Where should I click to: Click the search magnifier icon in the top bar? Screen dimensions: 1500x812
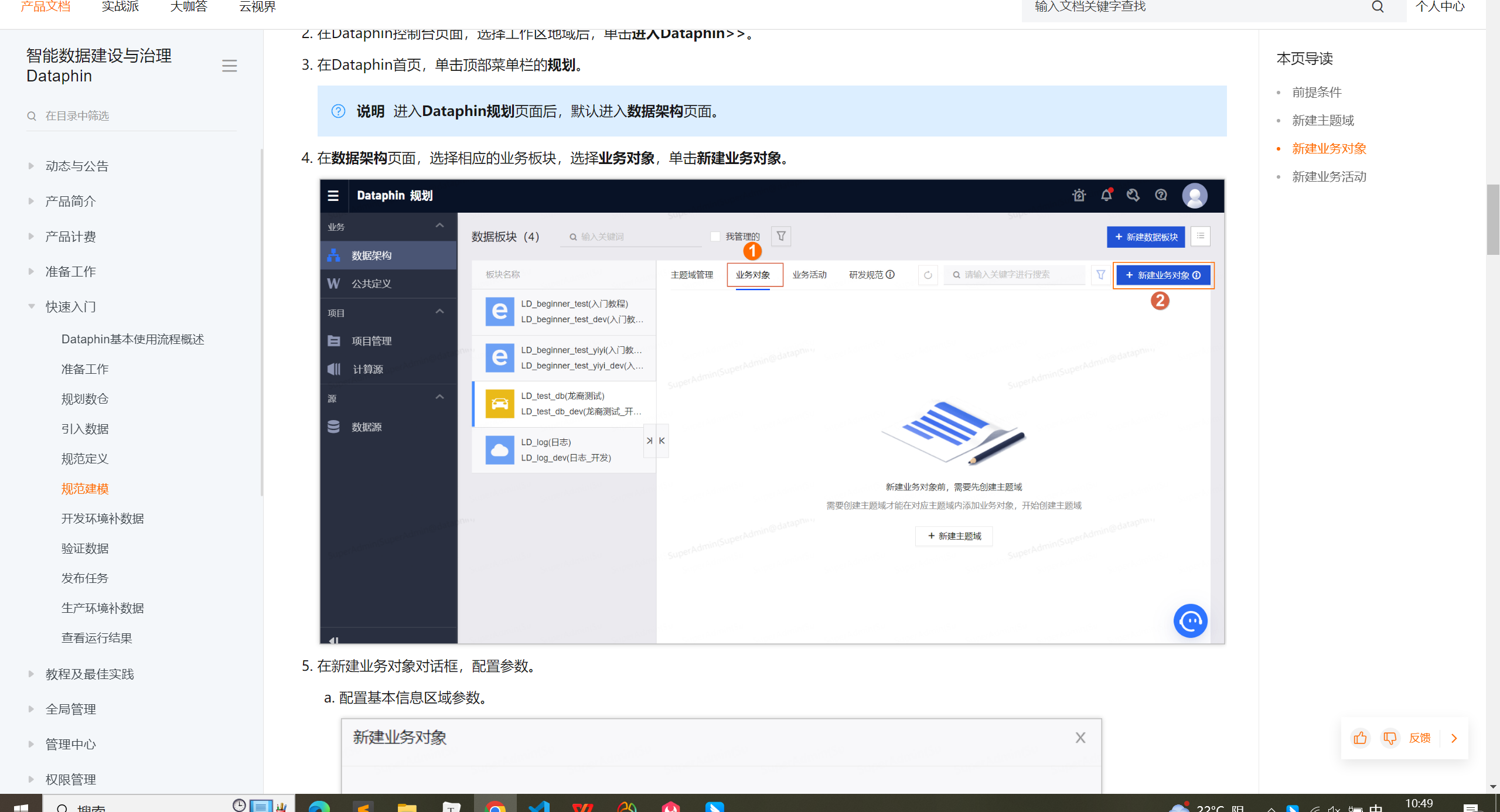[1378, 7]
